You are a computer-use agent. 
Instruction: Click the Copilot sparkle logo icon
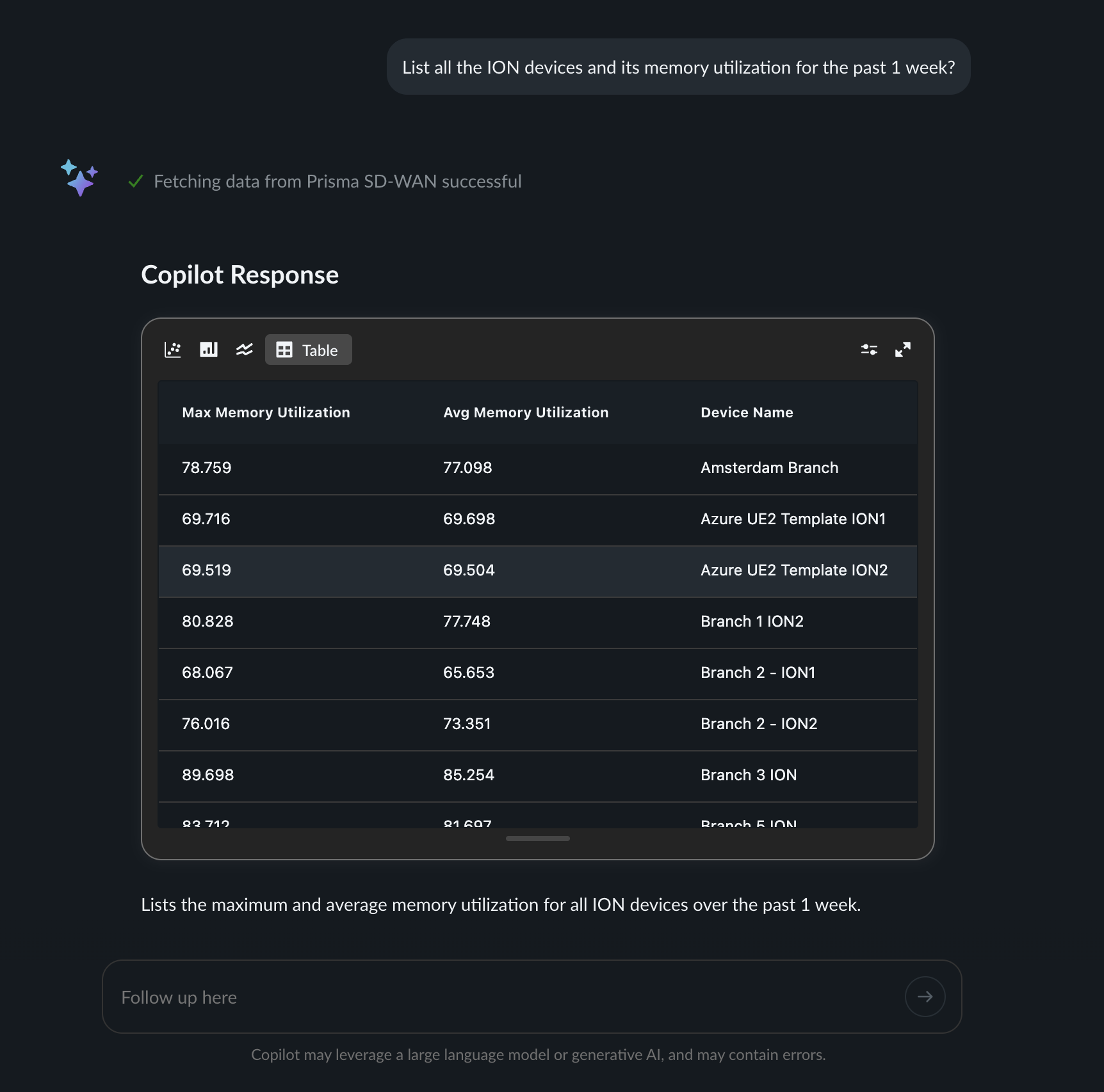pos(79,177)
